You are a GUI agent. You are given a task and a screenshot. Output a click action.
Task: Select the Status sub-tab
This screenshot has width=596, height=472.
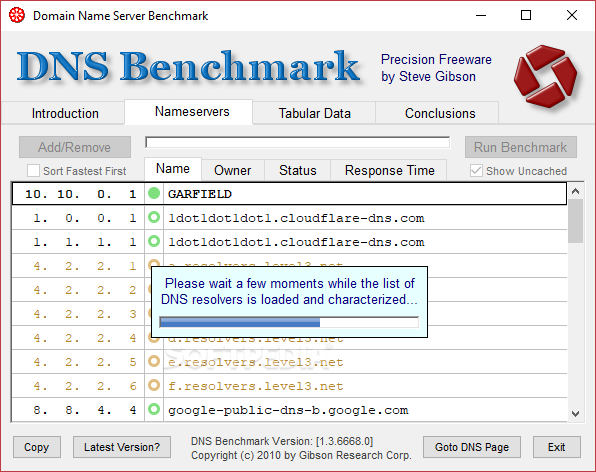(x=298, y=170)
